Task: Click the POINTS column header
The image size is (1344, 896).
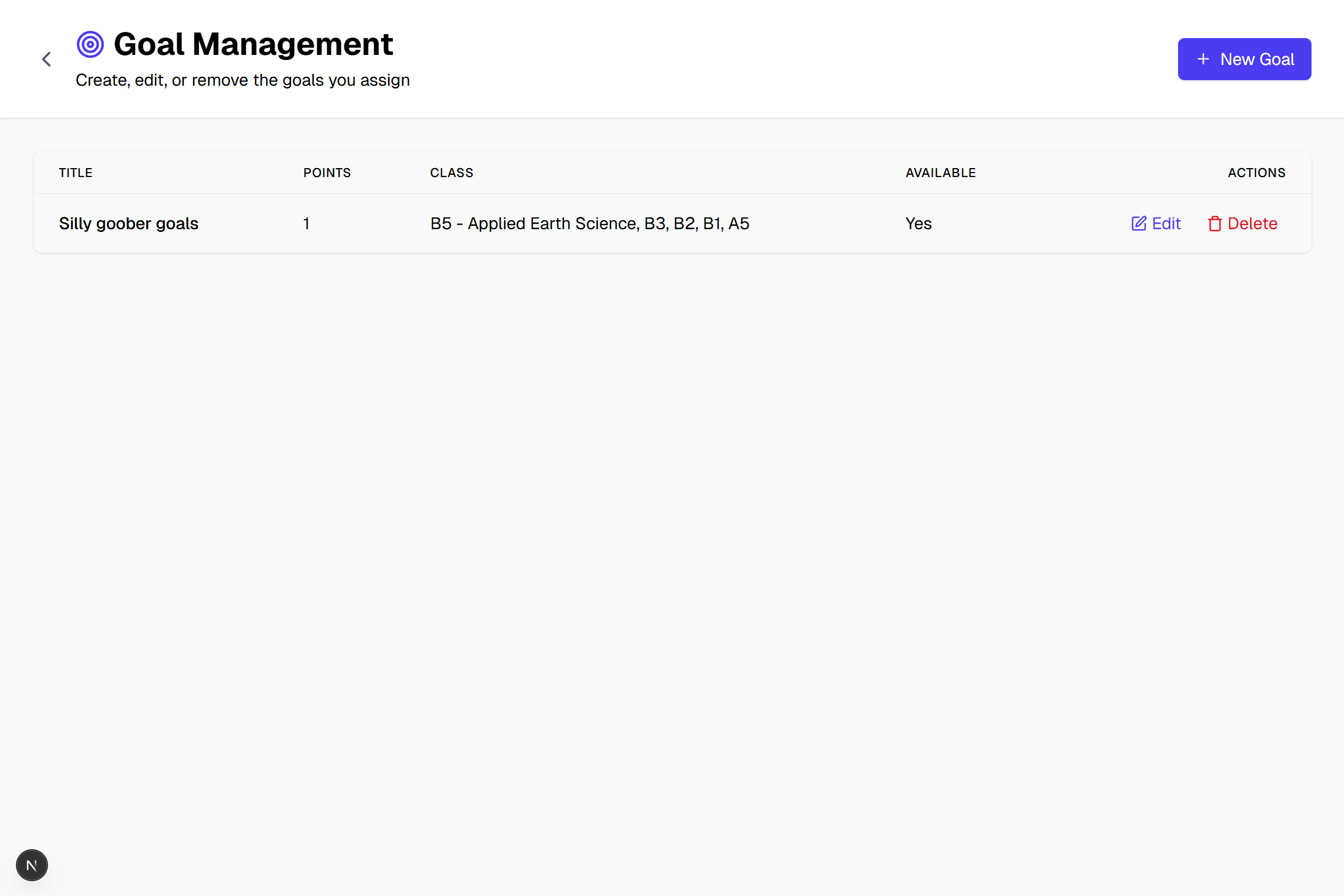Action: [x=327, y=172]
